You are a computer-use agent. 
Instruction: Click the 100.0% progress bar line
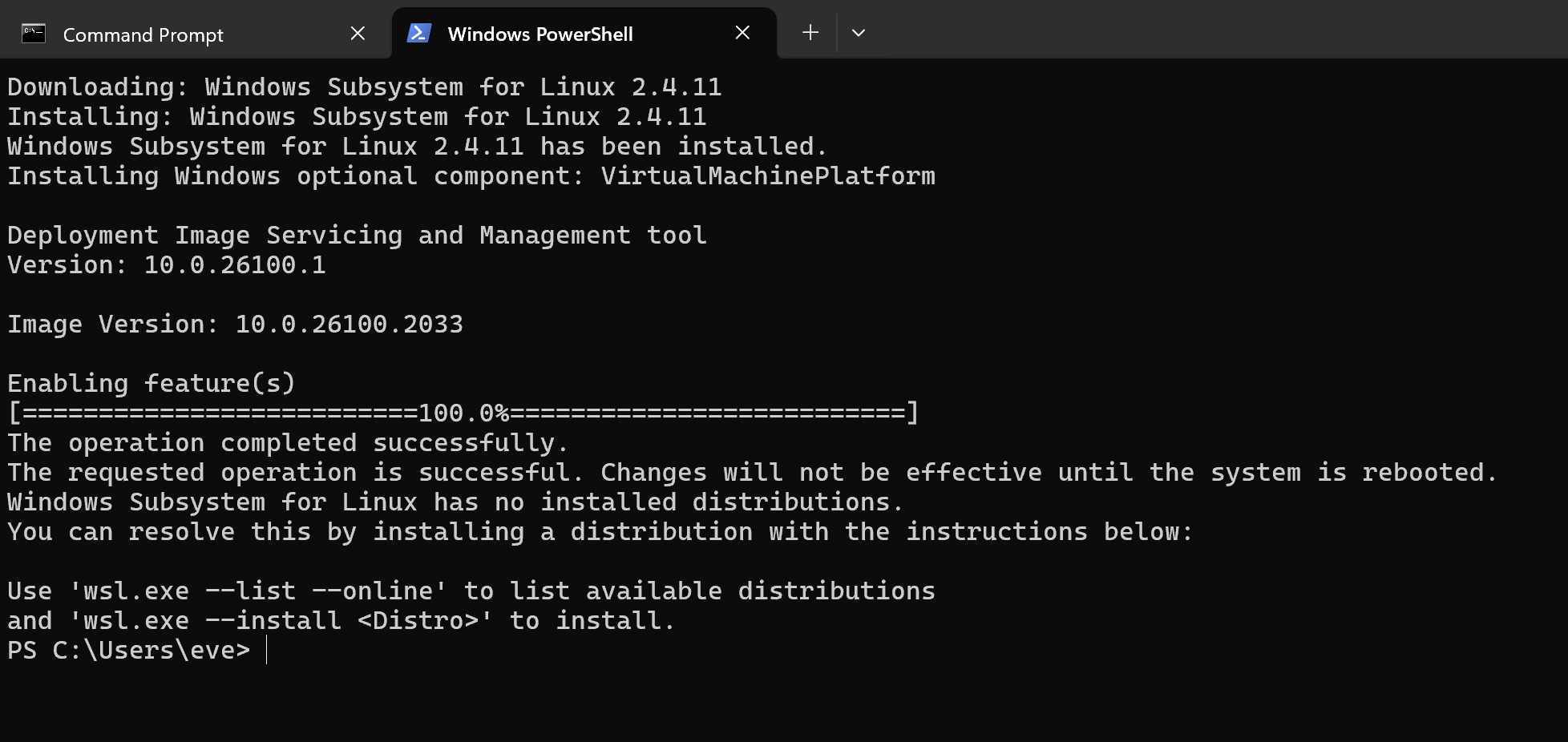(x=463, y=413)
